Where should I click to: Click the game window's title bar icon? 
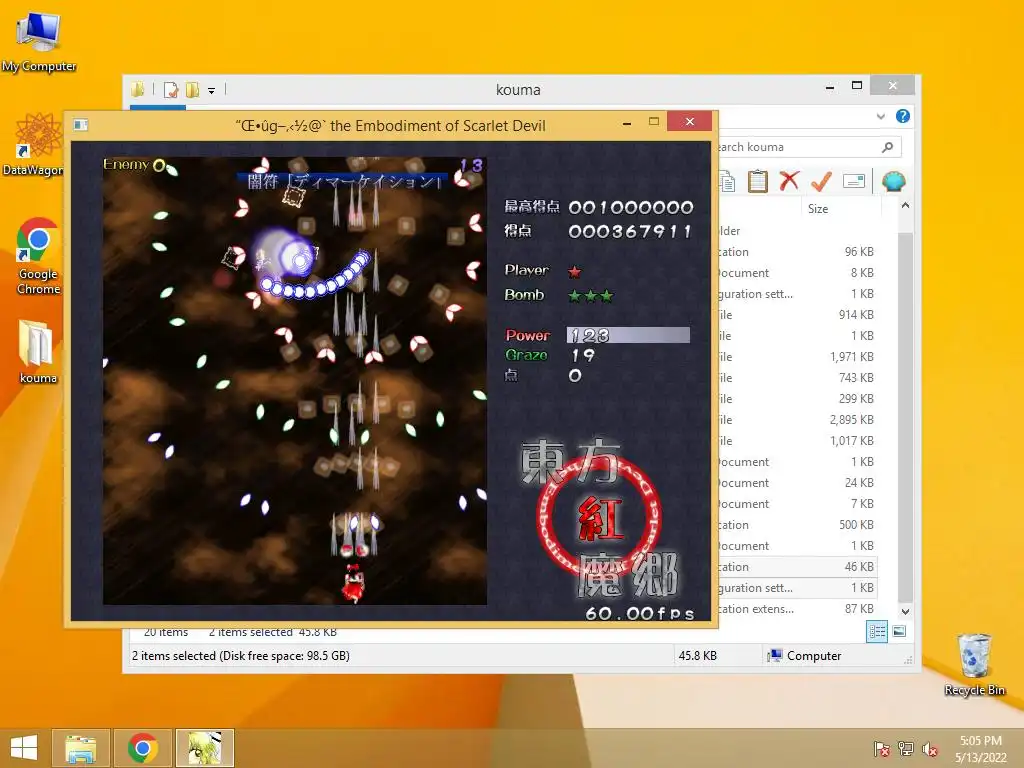(x=81, y=124)
